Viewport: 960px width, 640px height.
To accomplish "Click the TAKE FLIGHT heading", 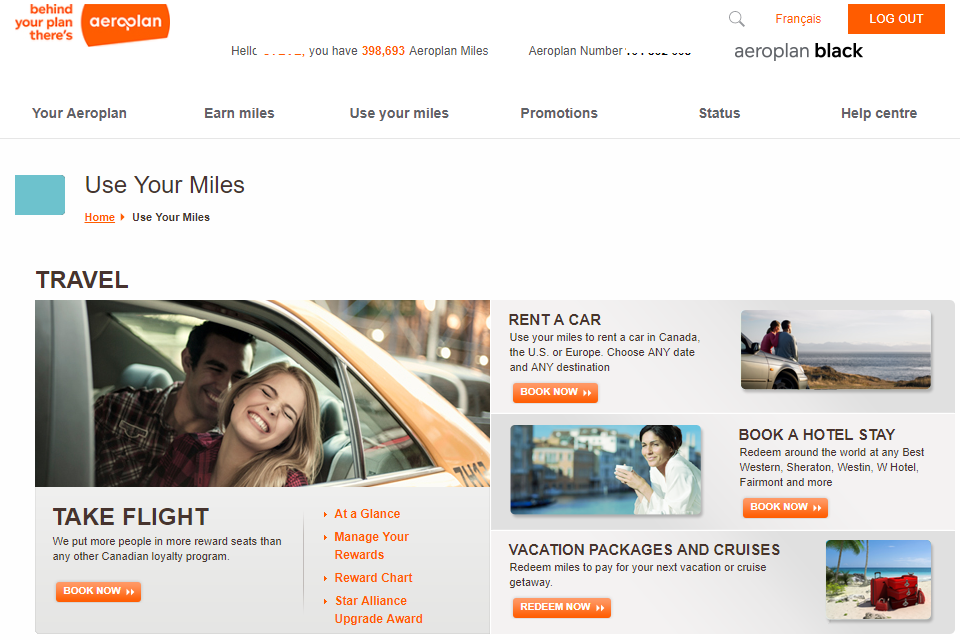I will coord(131,517).
